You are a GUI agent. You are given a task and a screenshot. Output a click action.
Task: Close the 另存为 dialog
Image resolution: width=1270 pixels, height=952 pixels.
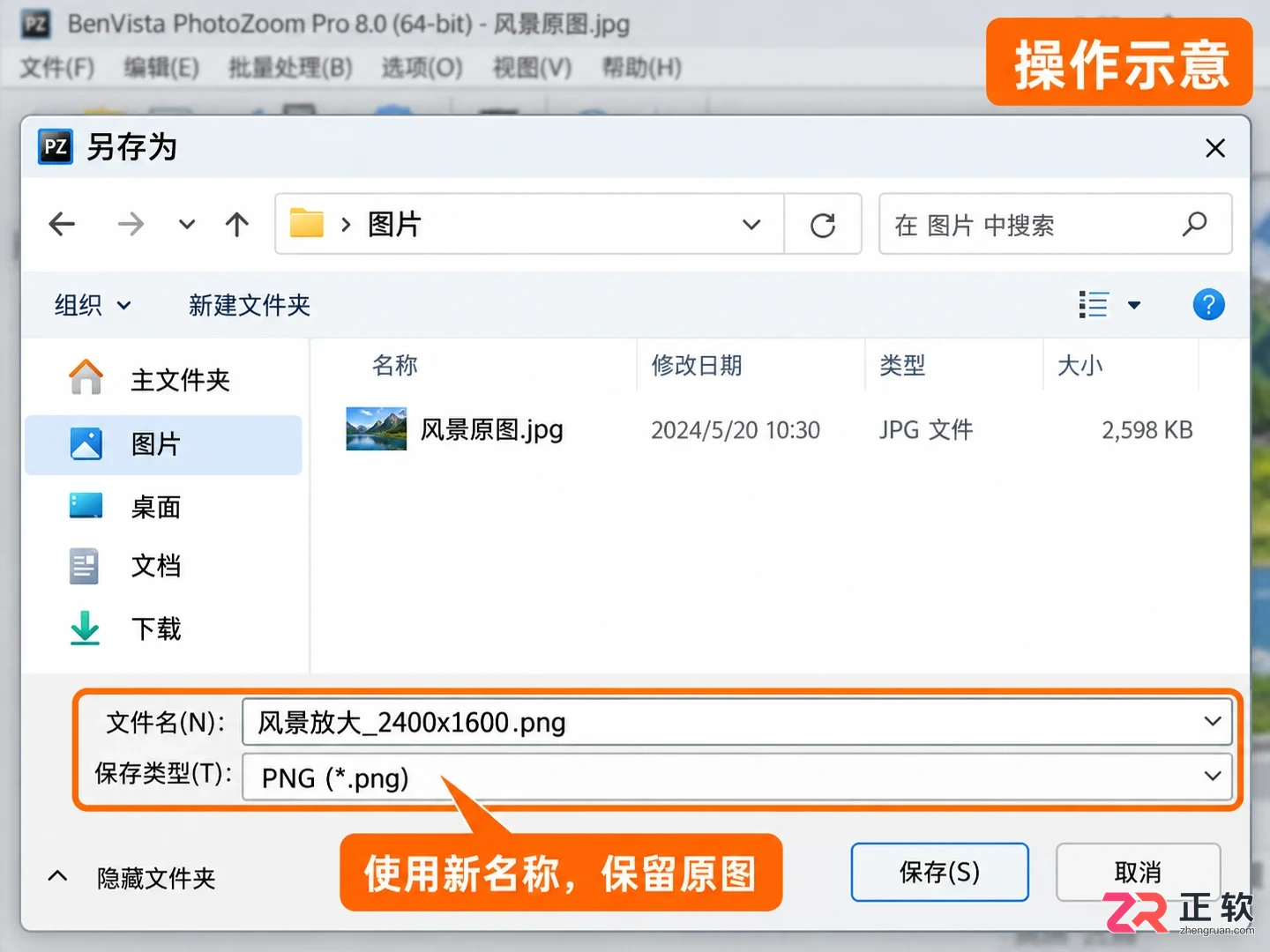tap(1215, 148)
